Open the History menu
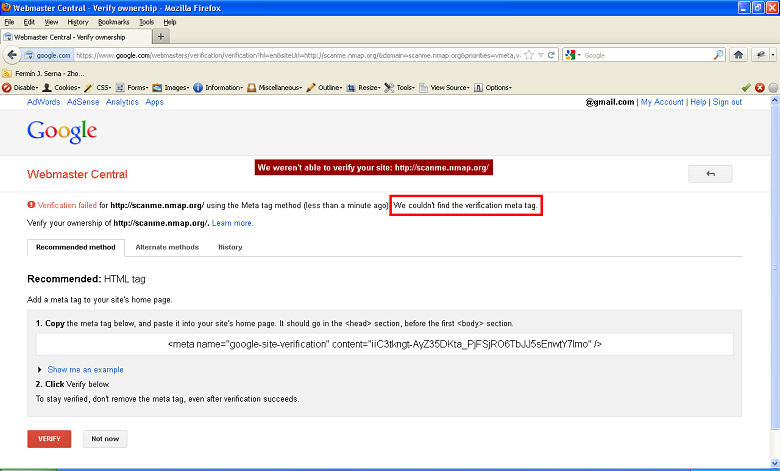 (78, 22)
